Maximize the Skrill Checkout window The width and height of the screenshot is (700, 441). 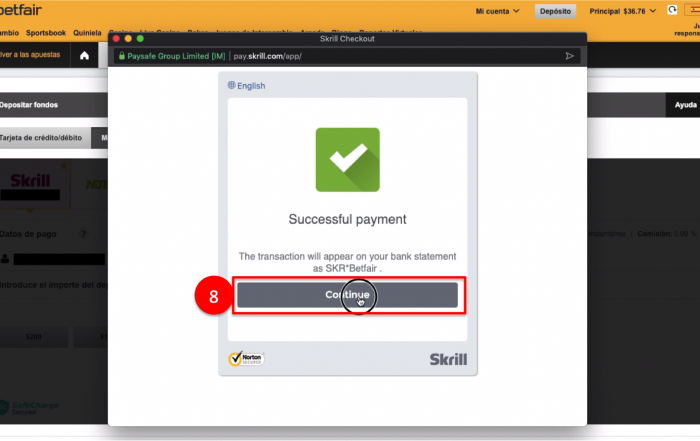[140, 39]
